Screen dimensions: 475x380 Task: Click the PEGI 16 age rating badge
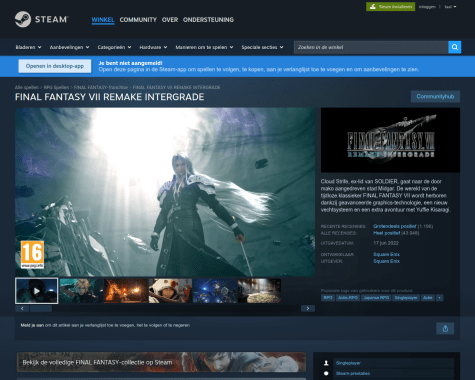[32, 254]
